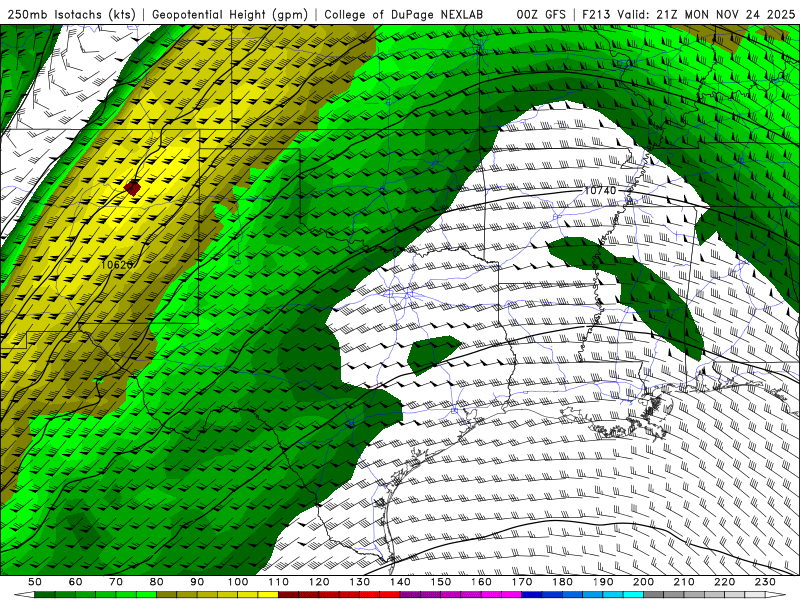Click the 130 value on the color scale
The image size is (800, 600).
click(359, 582)
